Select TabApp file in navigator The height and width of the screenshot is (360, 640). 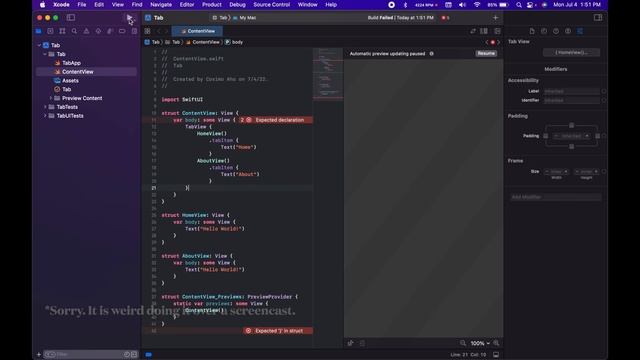[x=71, y=63]
